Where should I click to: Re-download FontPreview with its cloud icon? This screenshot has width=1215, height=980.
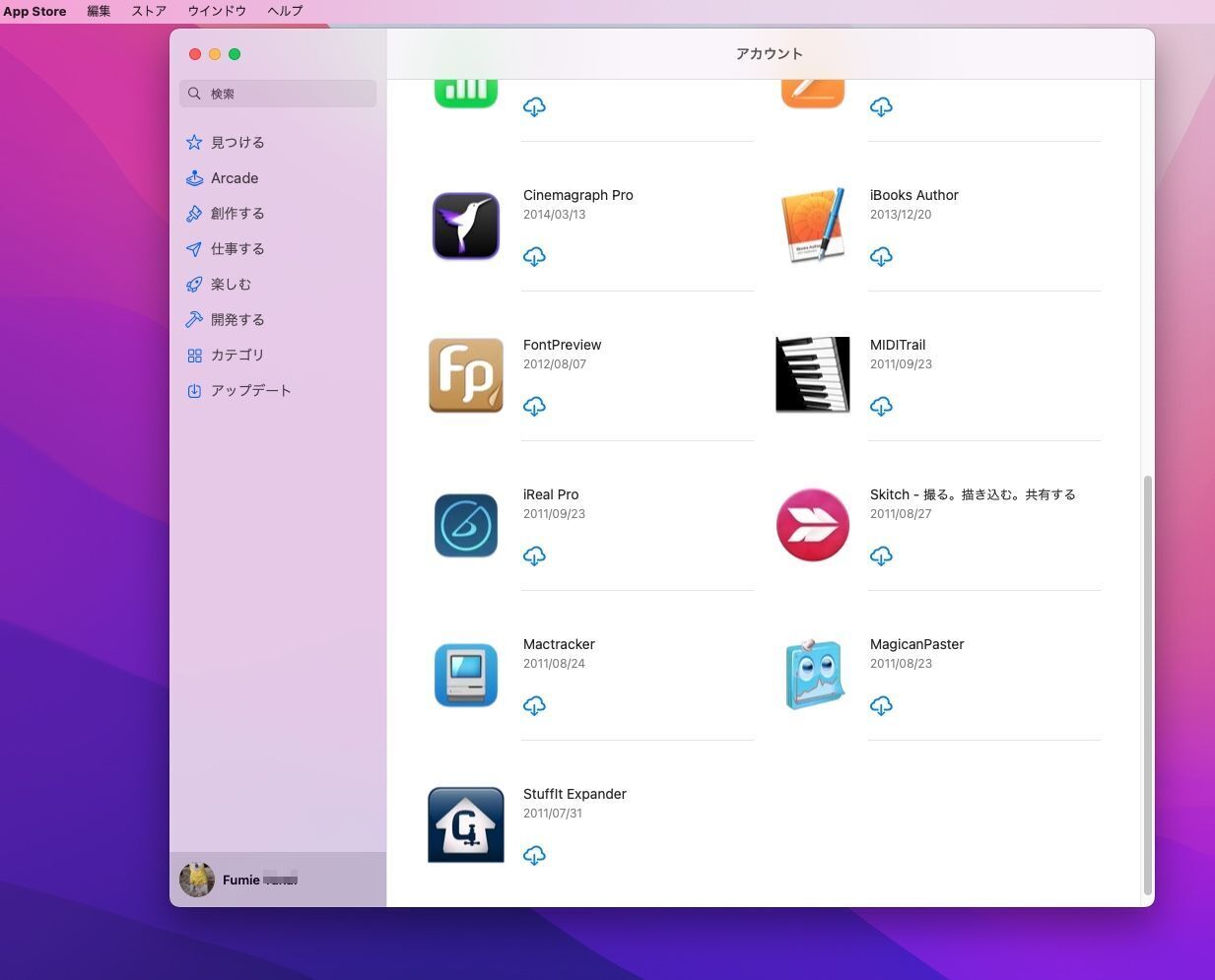point(534,407)
